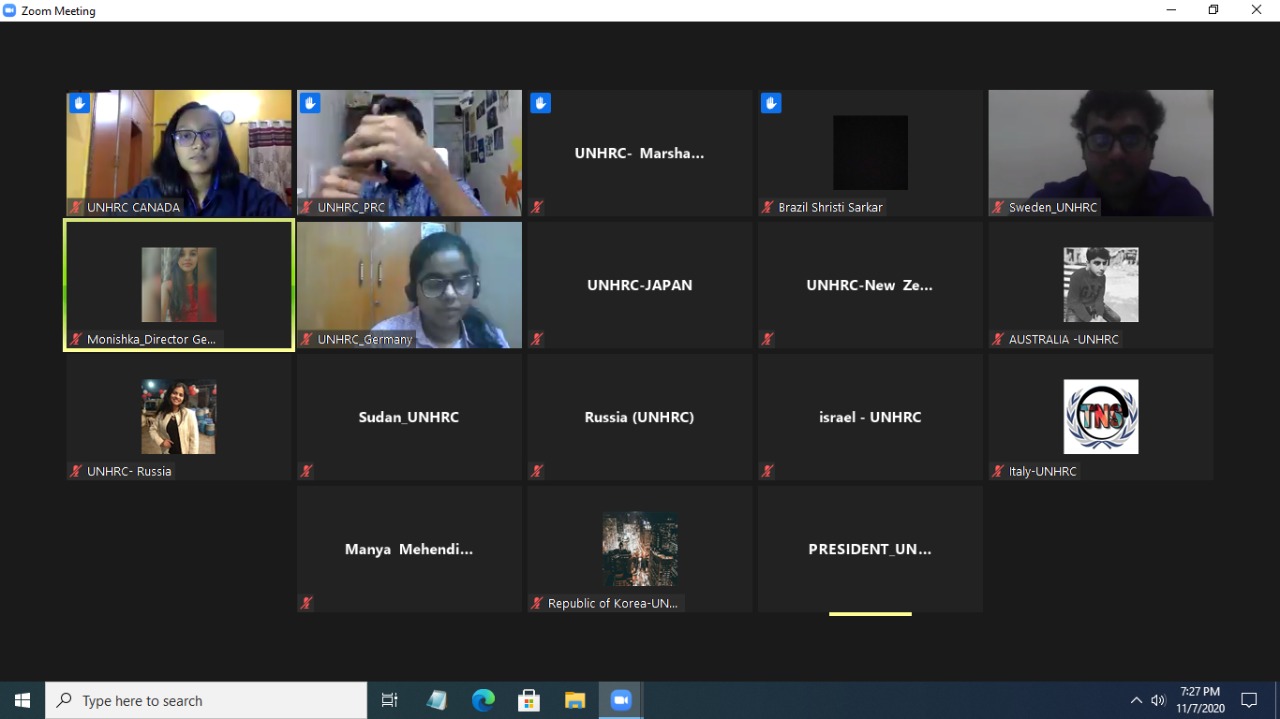Click the "Republic of Korea-UN..." name label
The height and width of the screenshot is (719, 1280).
(x=612, y=603)
